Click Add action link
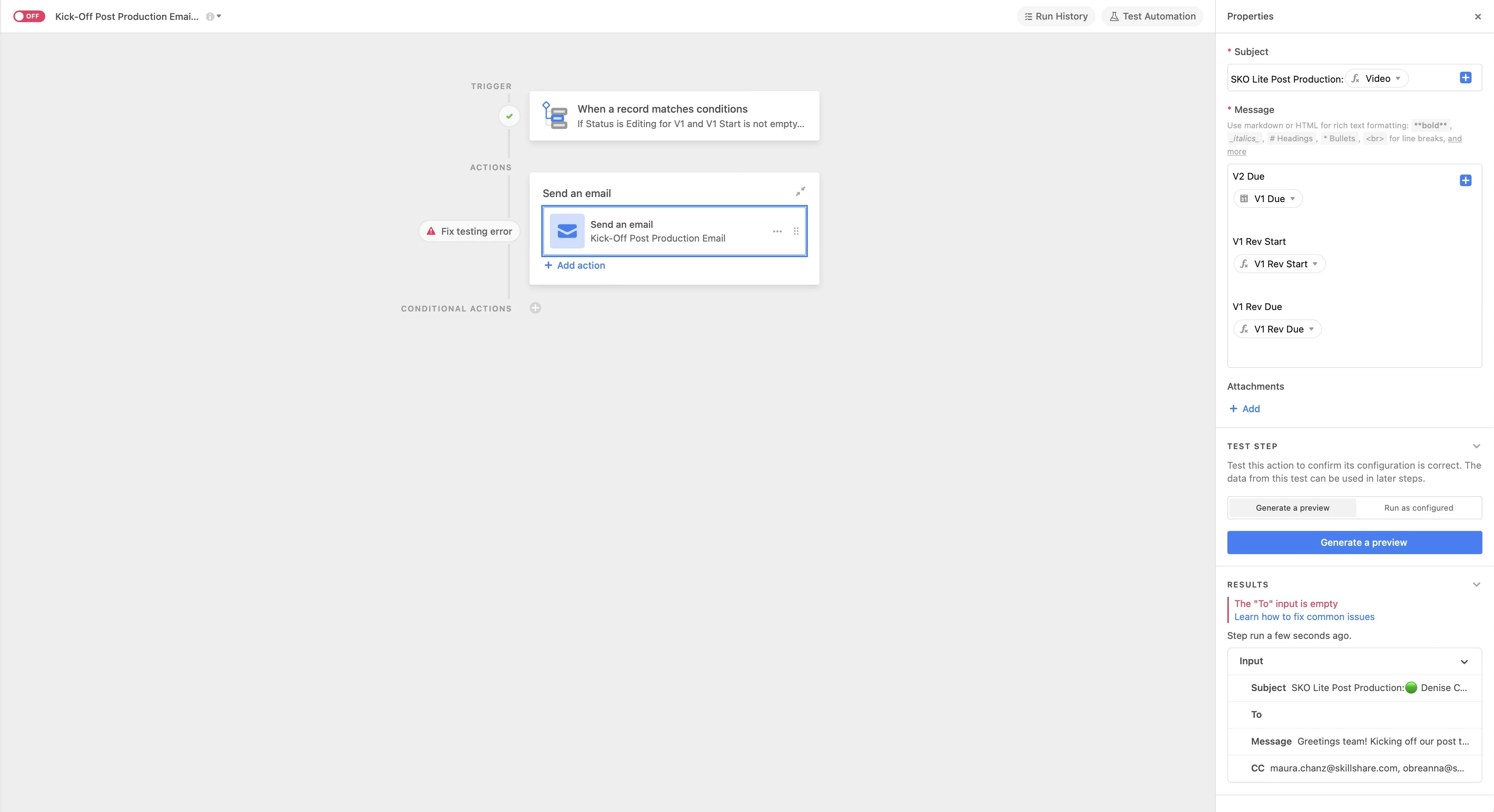Viewport: 1494px width, 812px height. 574,265
